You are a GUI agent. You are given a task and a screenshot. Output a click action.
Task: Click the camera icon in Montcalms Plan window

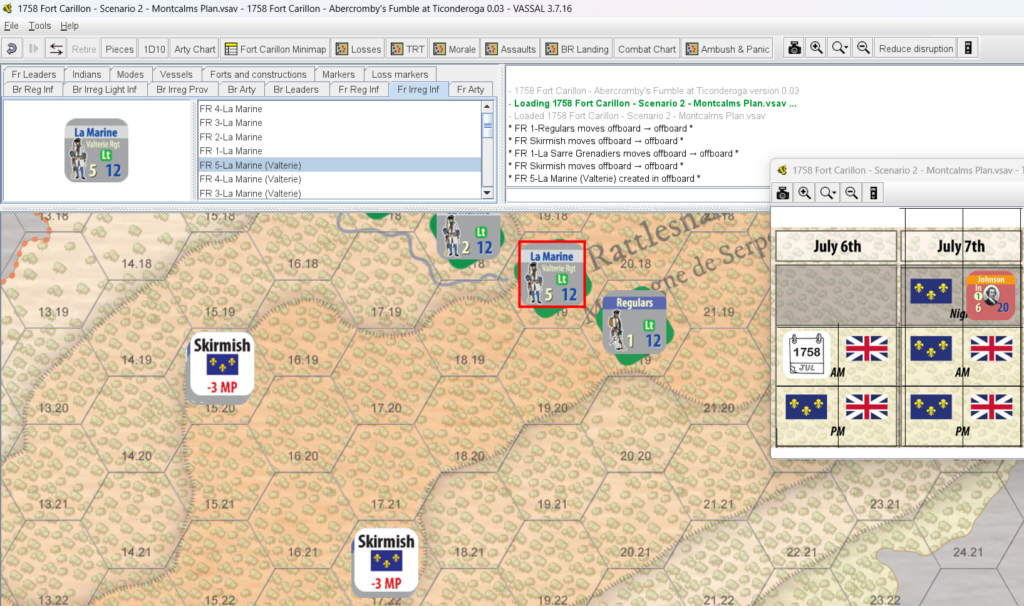tap(782, 193)
